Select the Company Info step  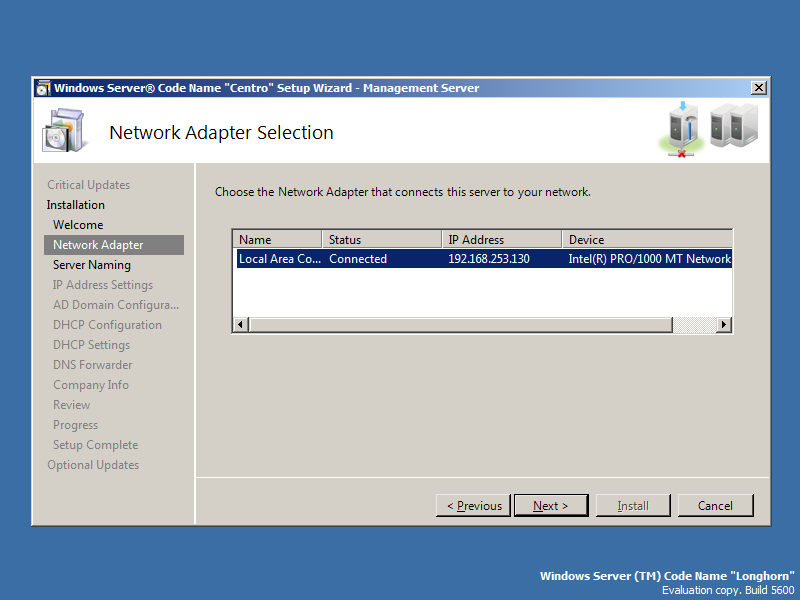(91, 385)
